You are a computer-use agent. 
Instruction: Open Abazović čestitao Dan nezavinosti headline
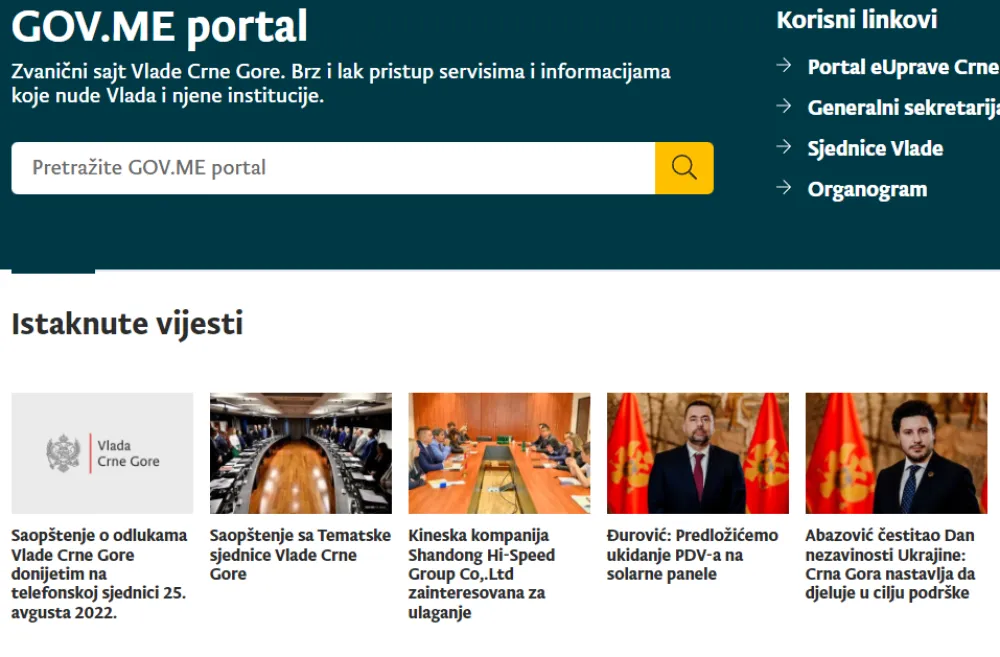890,564
